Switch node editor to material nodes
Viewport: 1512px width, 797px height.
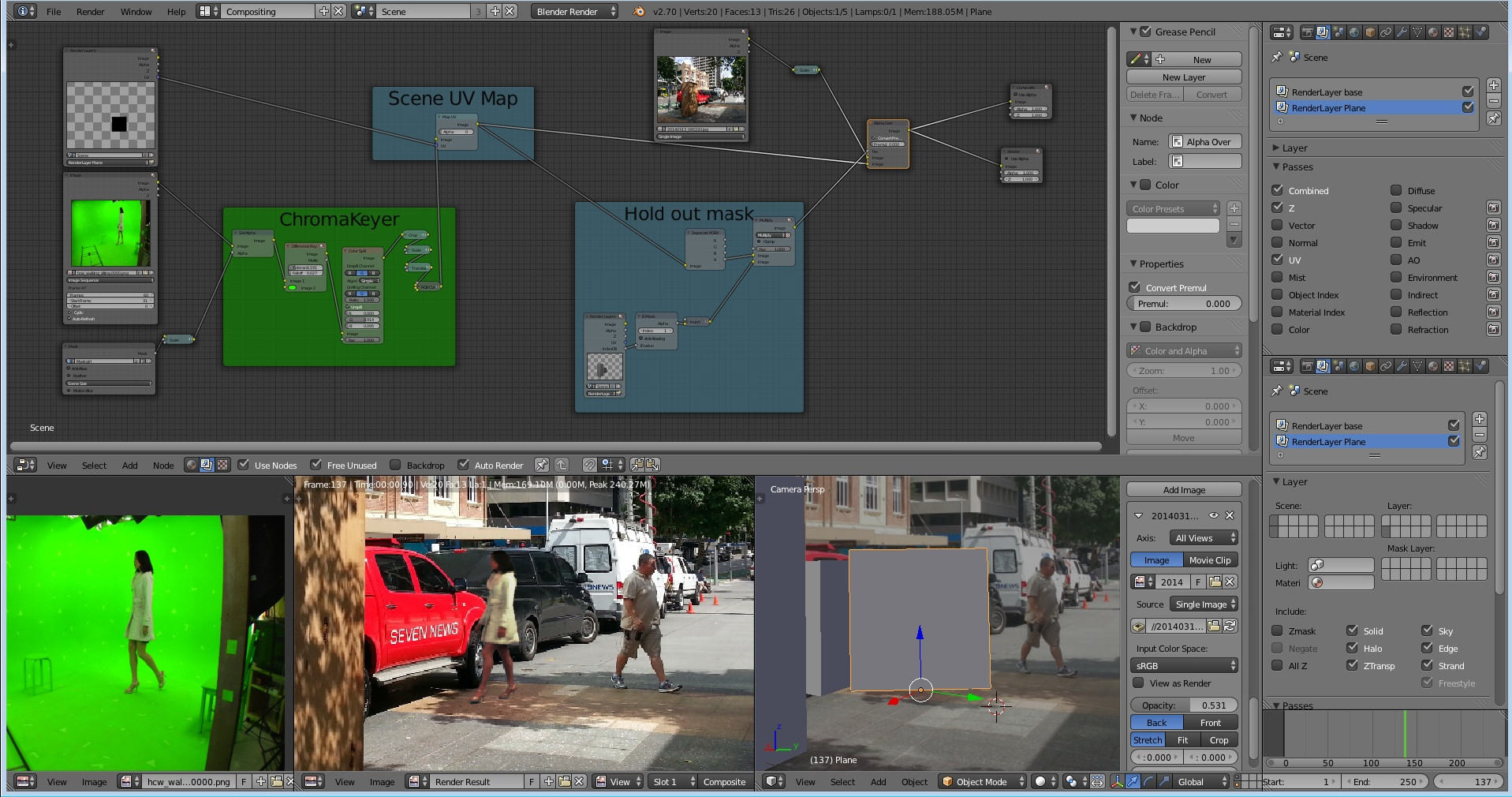coord(191,465)
